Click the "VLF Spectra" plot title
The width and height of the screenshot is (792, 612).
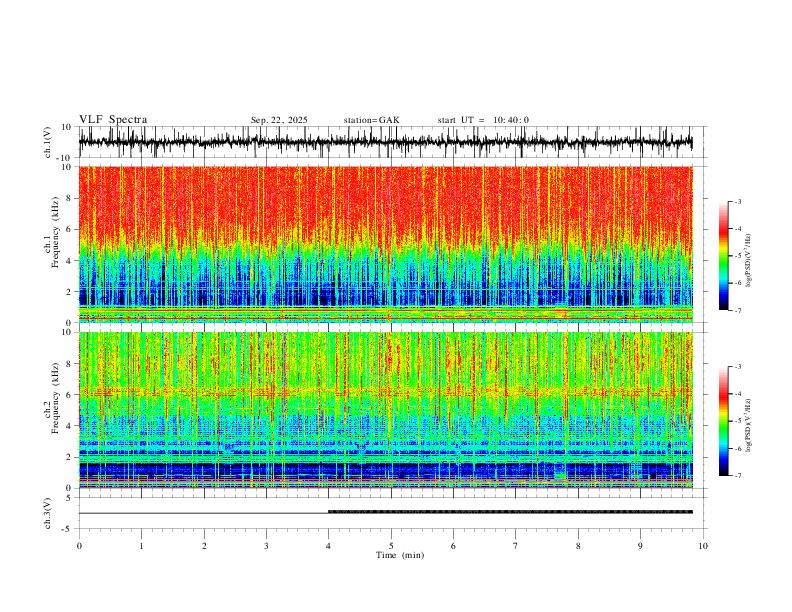(113, 120)
